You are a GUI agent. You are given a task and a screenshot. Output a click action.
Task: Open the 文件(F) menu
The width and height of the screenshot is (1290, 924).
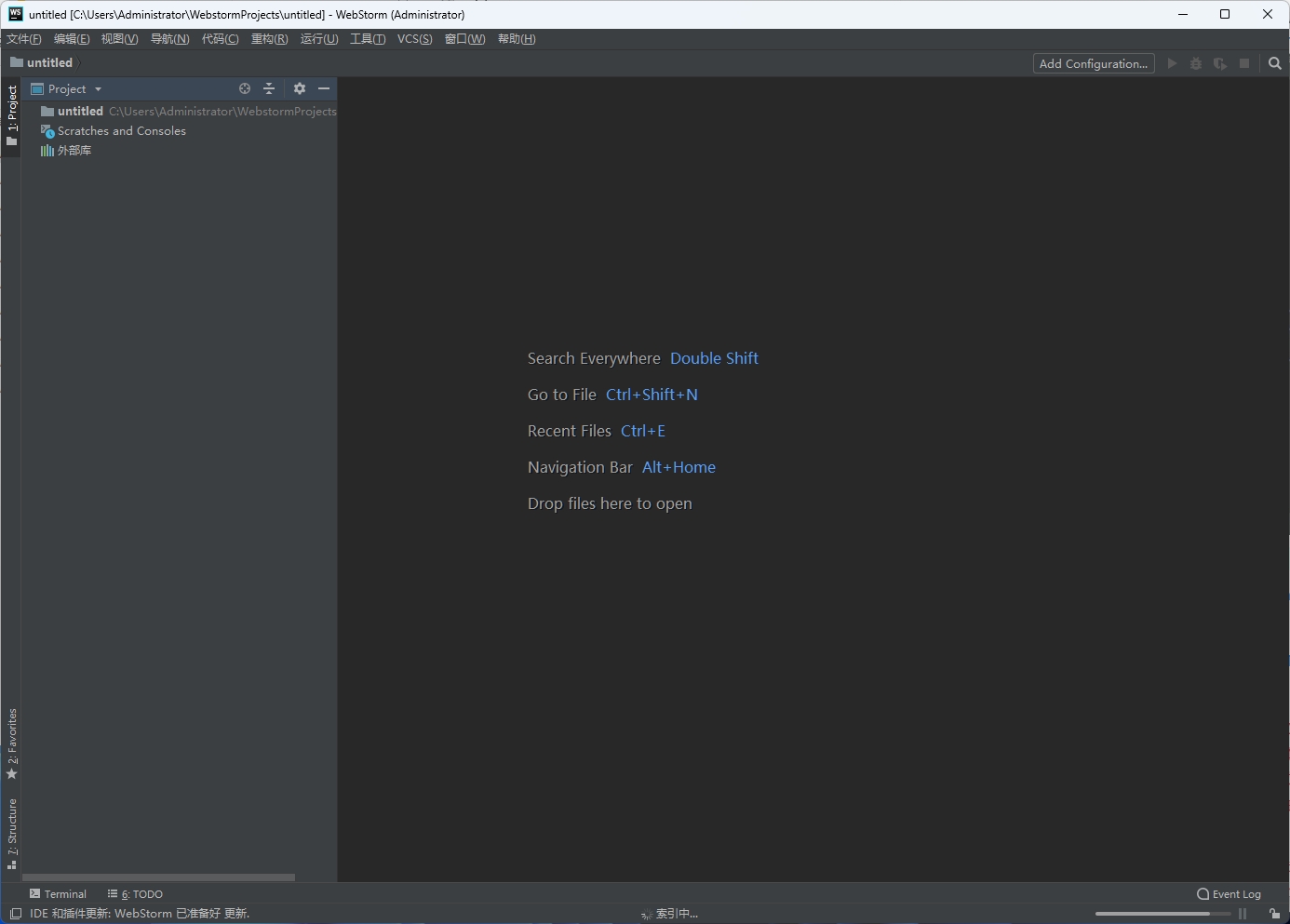(x=23, y=39)
